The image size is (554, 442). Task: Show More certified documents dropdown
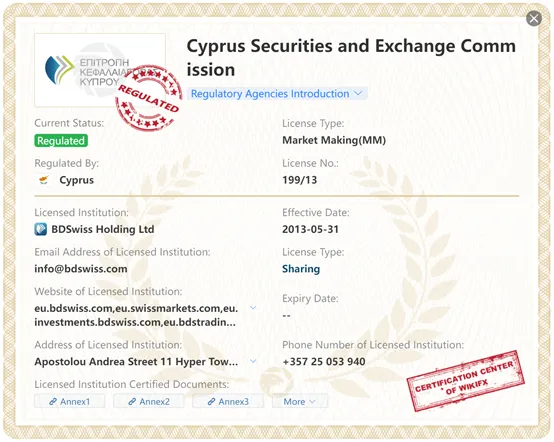(300, 401)
